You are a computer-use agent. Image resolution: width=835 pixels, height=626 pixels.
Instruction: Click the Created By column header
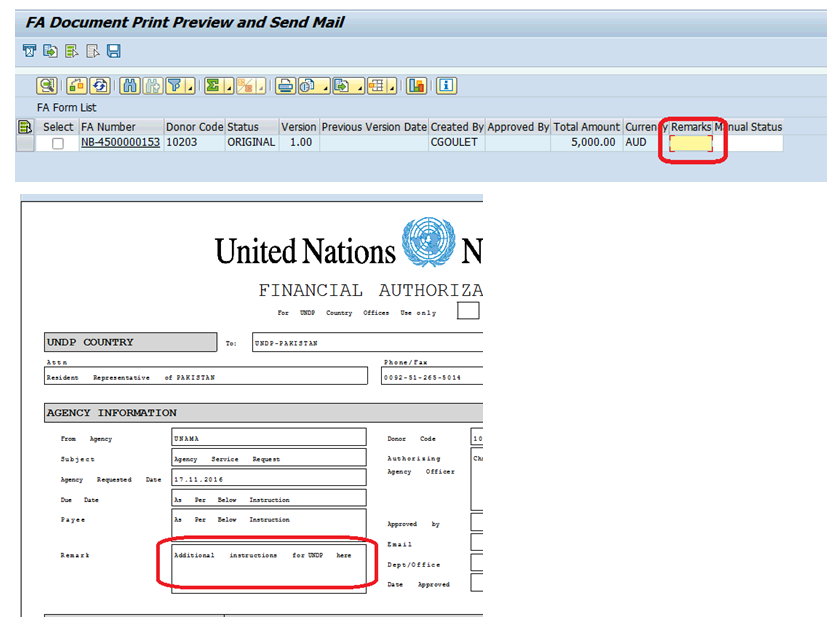(x=457, y=127)
